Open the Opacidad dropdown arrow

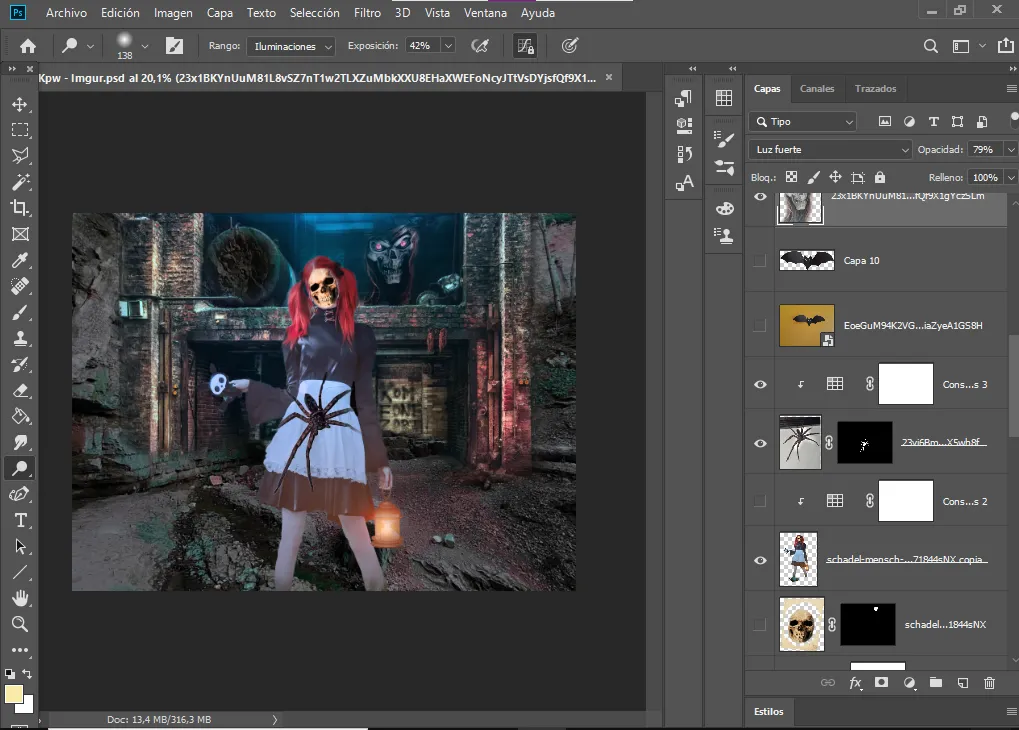coord(1011,150)
